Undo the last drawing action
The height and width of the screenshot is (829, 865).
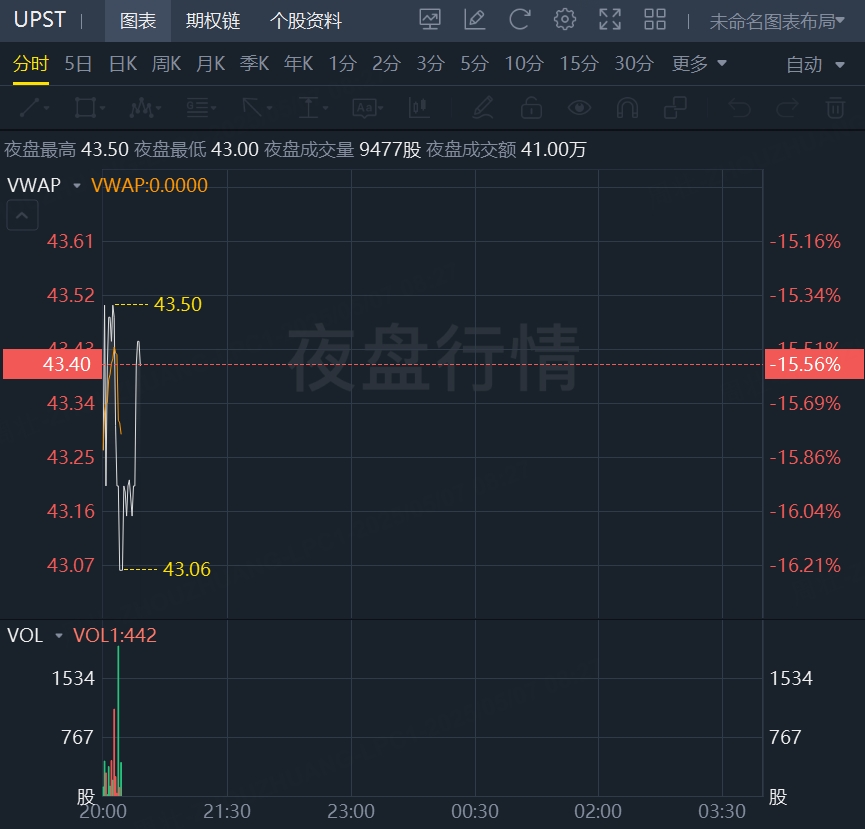739,108
